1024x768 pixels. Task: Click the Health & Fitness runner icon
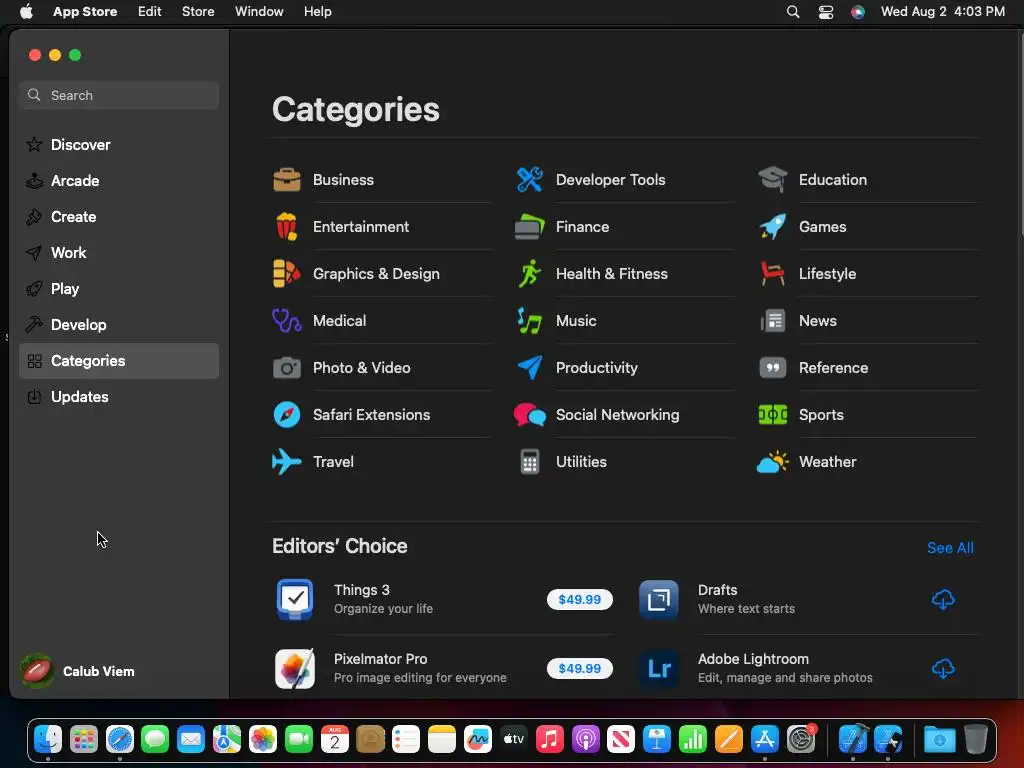(530, 274)
